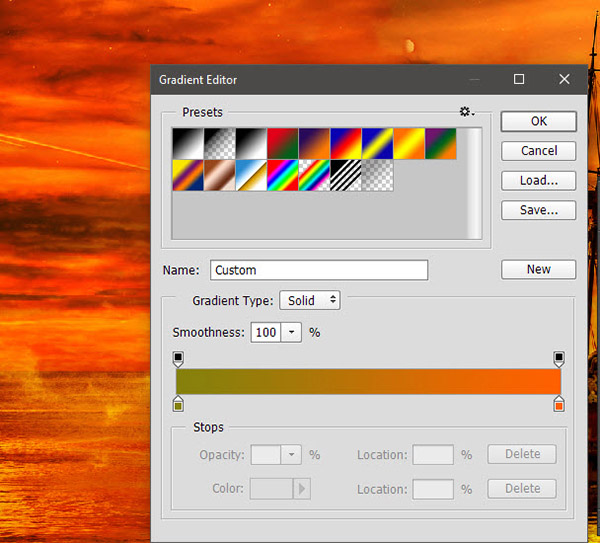Viewport: 600px width, 543px height.
Task: Click the Name text field
Action: [x=319, y=270]
